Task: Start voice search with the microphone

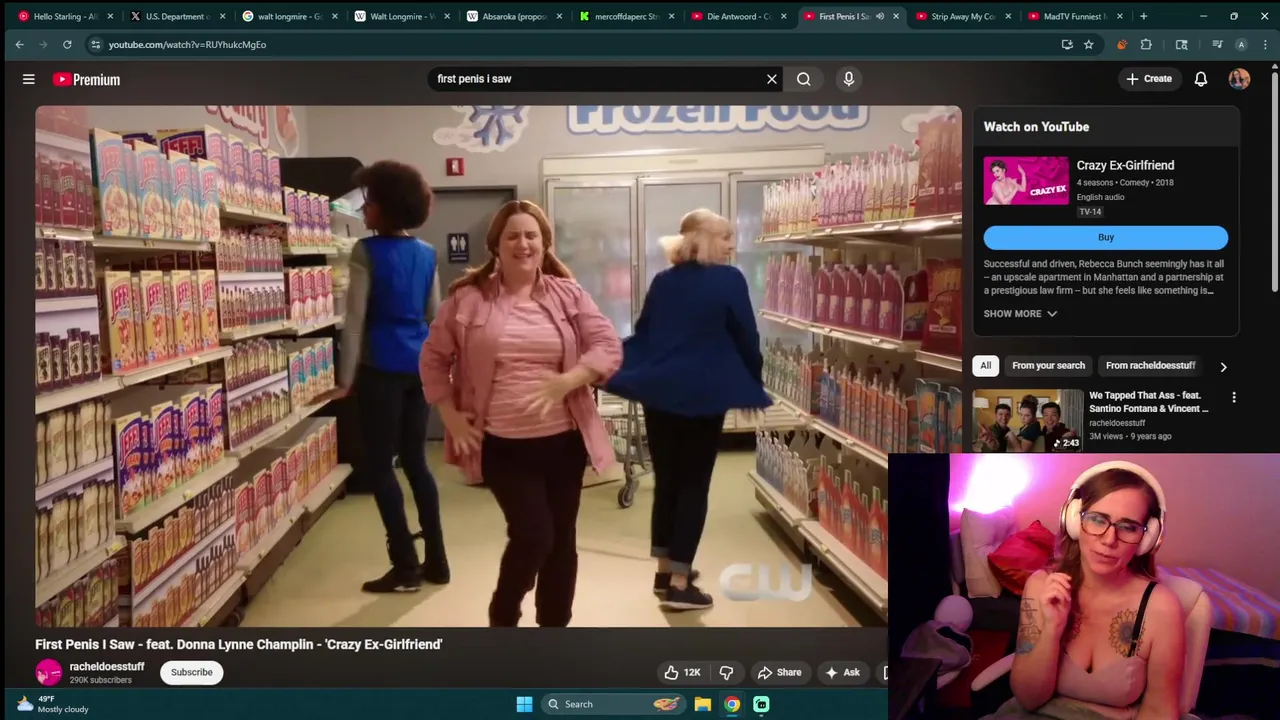Action: coord(849,79)
